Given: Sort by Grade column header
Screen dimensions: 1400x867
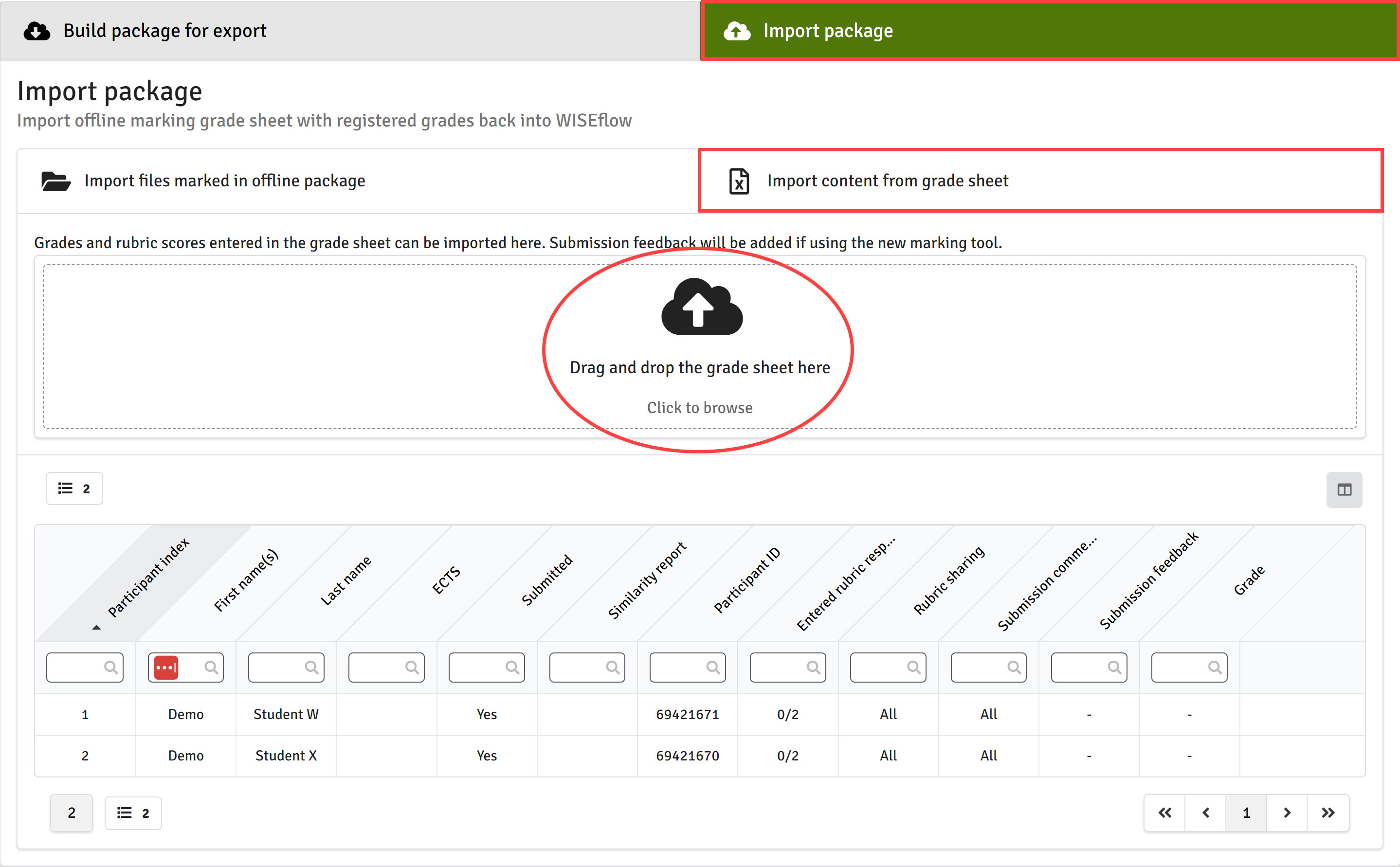Looking at the screenshot, I should 1249,580.
